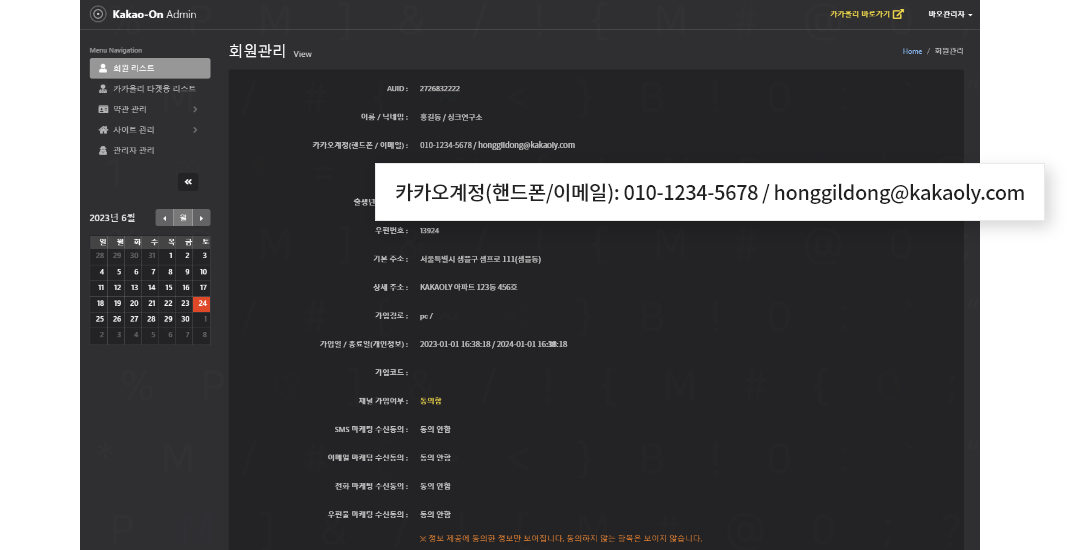Click the Home breadcrumb link

coord(912,51)
